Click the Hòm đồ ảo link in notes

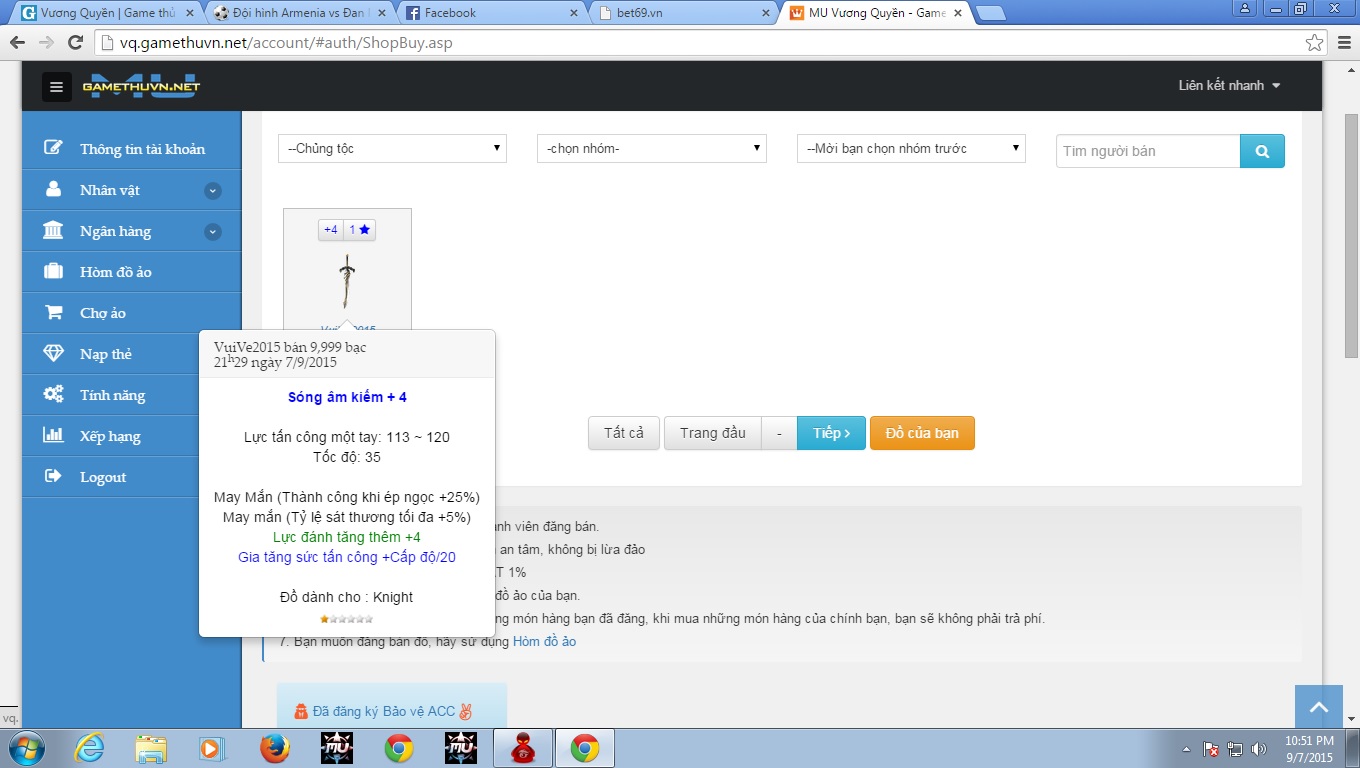click(544, 641)
